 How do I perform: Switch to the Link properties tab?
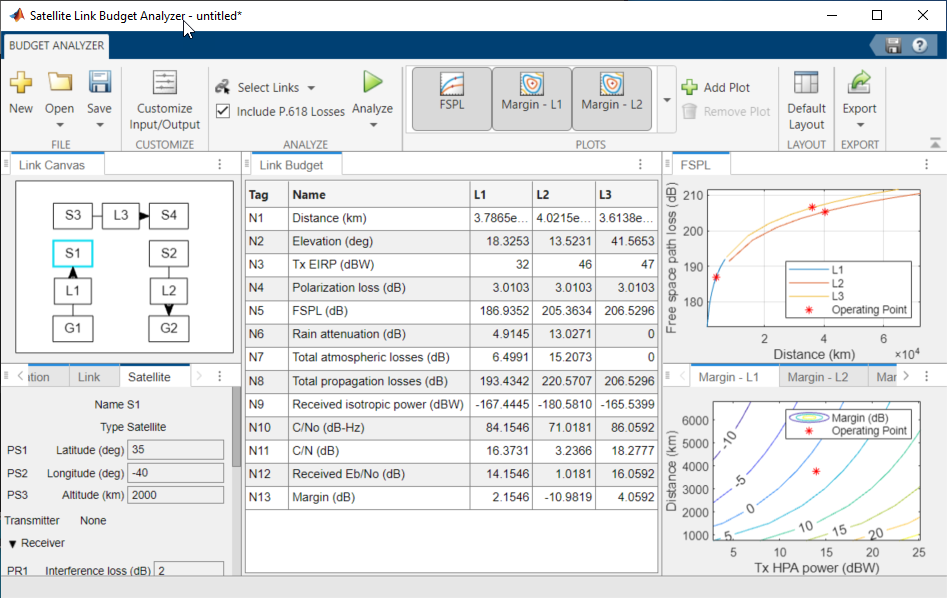[89, 377]
